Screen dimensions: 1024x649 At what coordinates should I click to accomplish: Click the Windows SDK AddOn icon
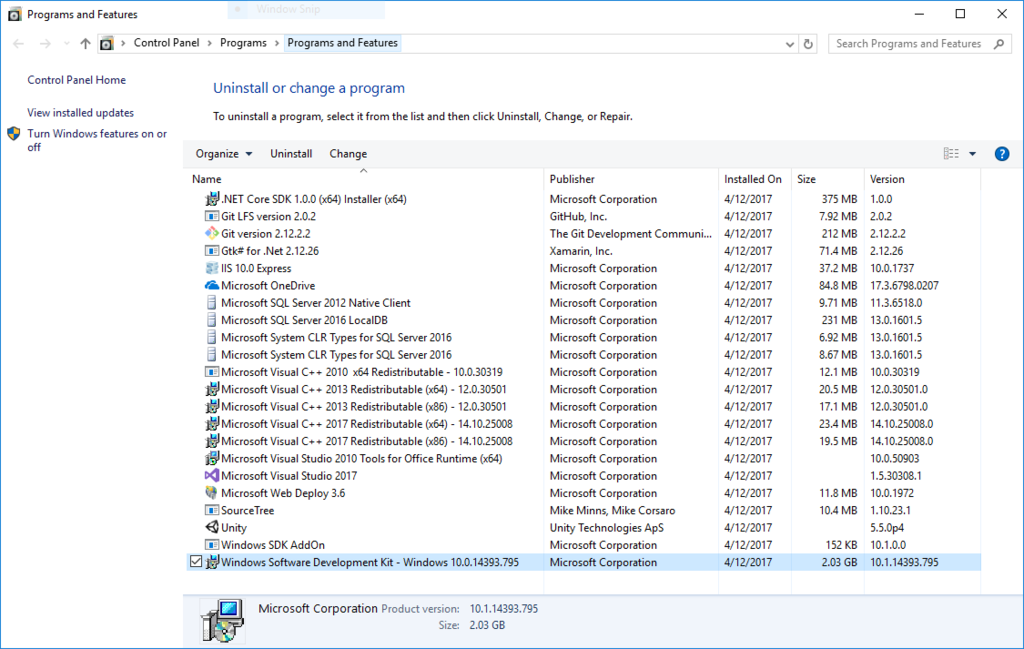click(x=212, y=545)
